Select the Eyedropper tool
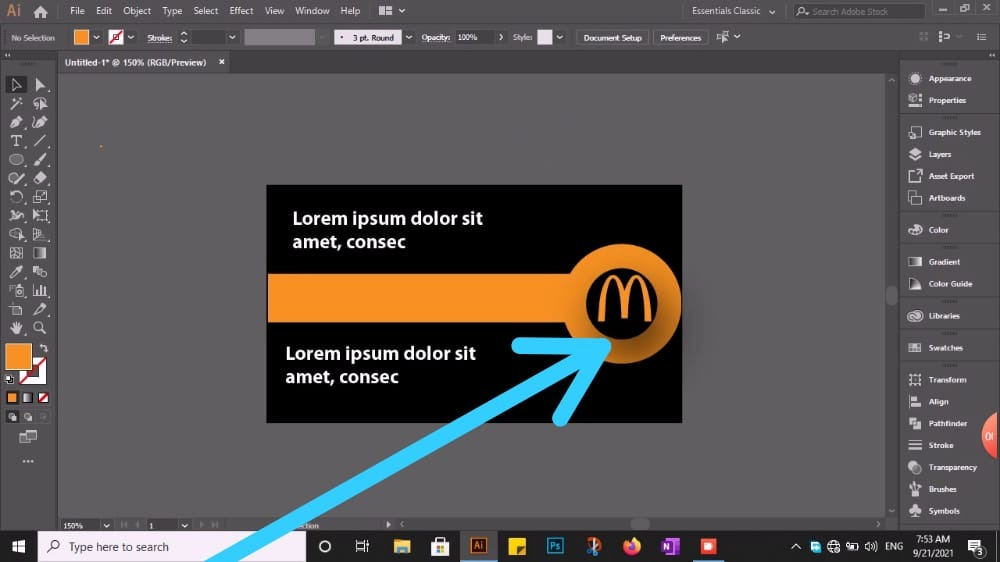The width and height of the screenshot is (1000, 562). (x=16, y=272)
